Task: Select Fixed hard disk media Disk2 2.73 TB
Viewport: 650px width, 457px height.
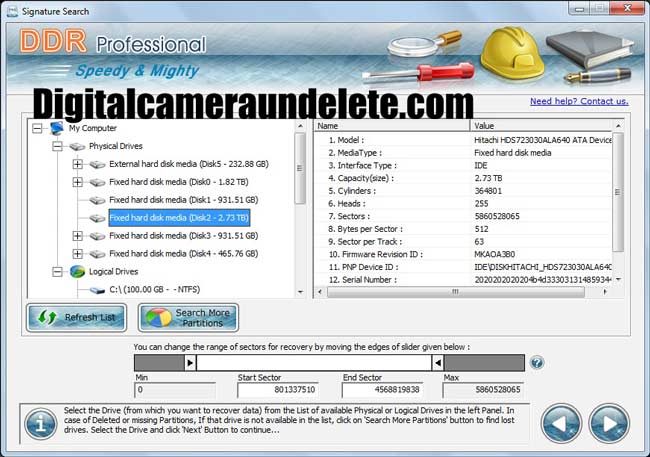Action: click(x=179, y=218)
